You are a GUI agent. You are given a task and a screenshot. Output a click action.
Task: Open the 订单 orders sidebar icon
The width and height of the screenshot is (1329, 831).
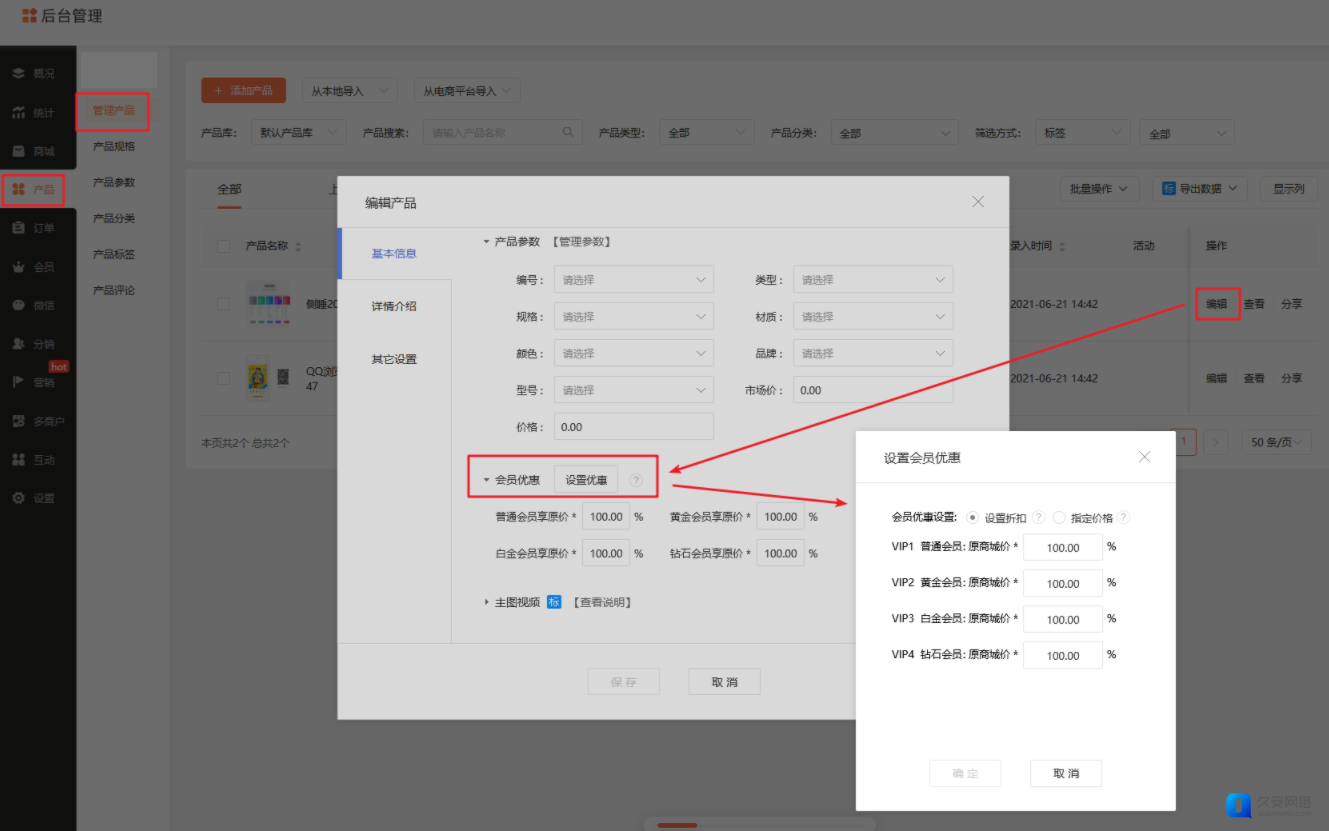(19, 228)
